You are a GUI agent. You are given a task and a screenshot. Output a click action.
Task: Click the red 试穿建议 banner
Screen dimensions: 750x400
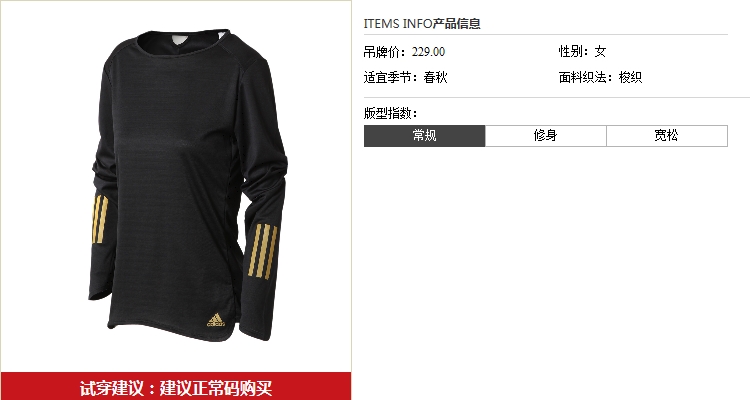[176, 386]
